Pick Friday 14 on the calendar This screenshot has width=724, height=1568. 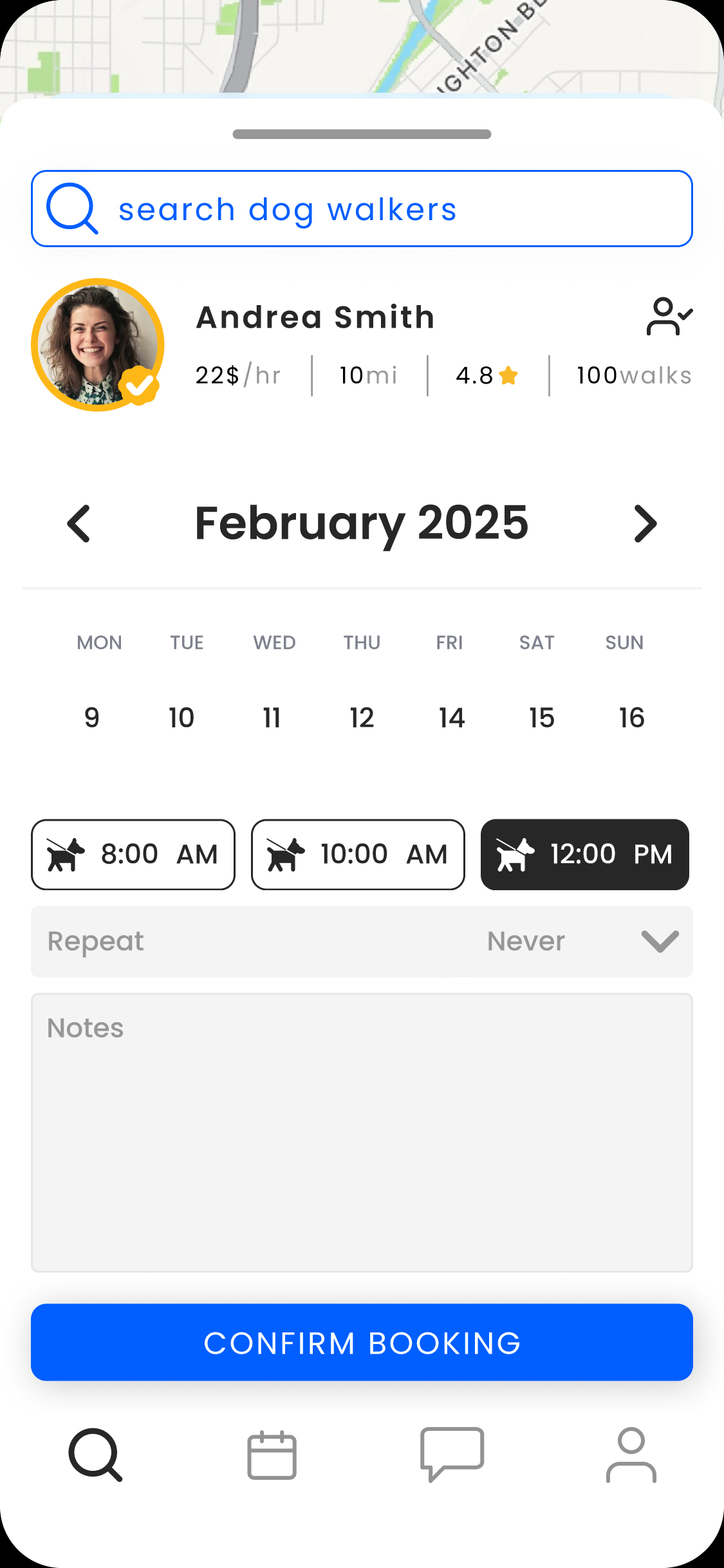452,718
